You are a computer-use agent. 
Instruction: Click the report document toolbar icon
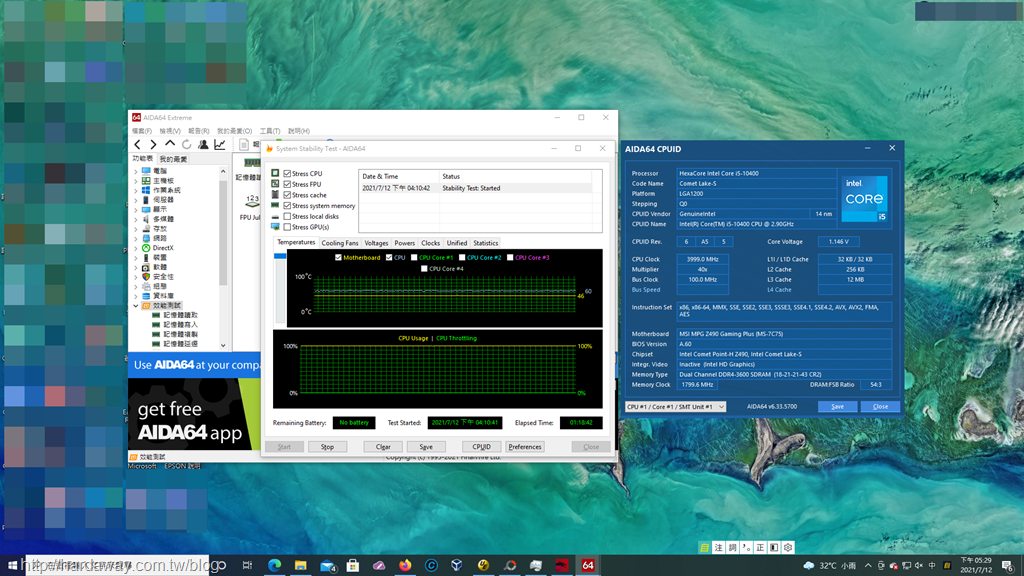coord(244,144)
